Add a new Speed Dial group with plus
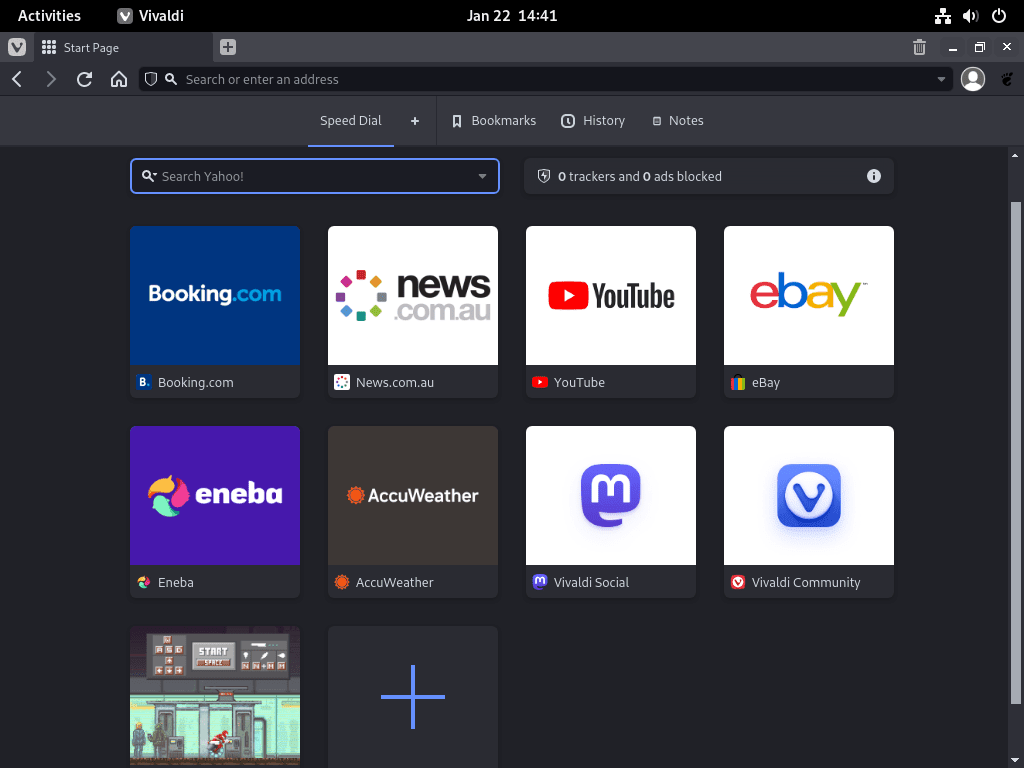The width and height of the screenshot is (1024, 768). [414, 120]
